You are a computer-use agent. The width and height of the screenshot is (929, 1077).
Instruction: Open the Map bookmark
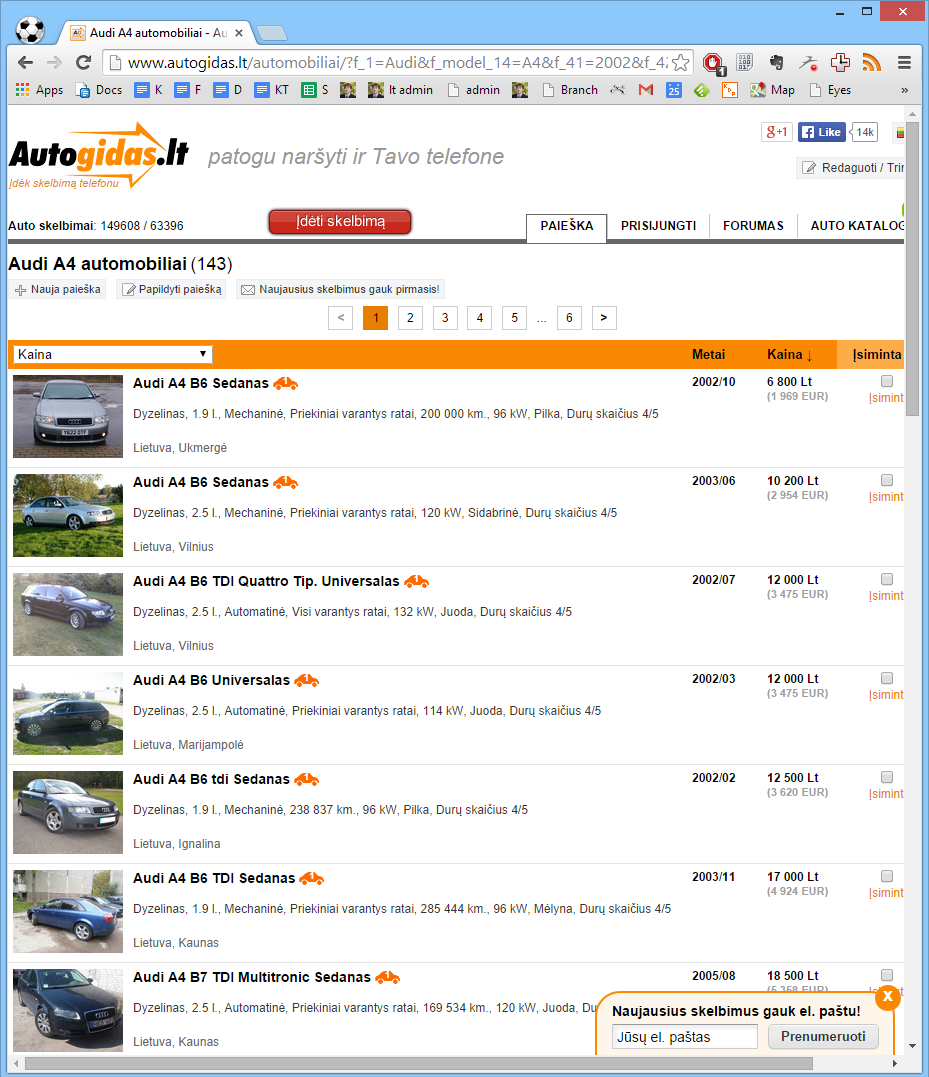click(x=772, y=90)
